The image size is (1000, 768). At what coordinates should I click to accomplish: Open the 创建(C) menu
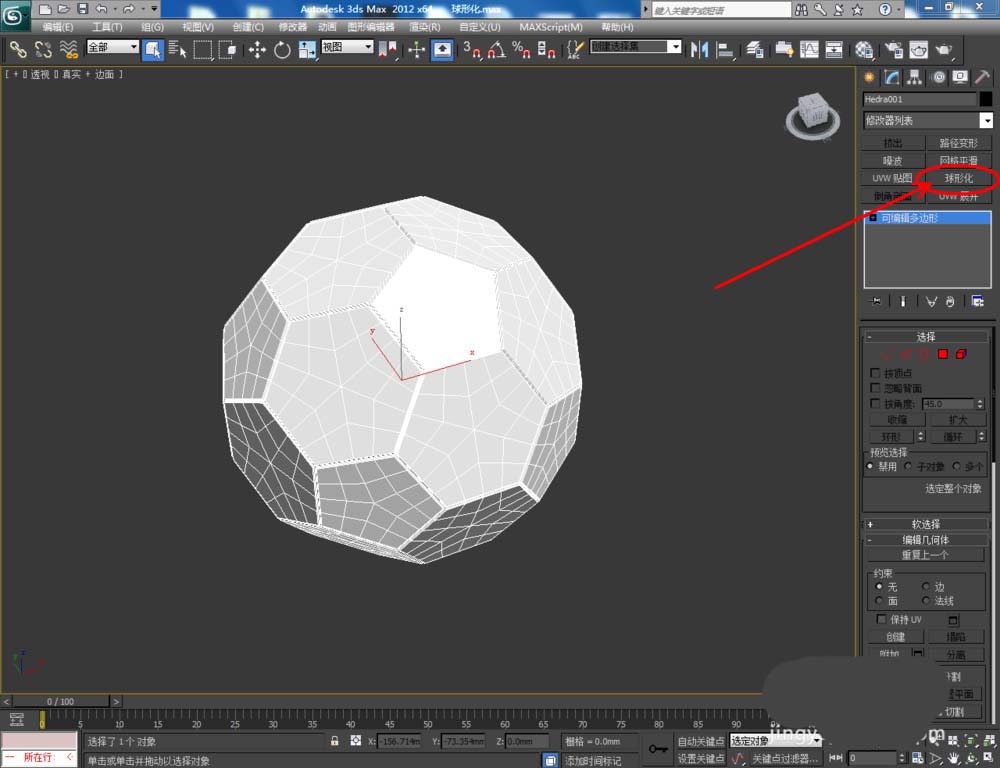point(248,27)
